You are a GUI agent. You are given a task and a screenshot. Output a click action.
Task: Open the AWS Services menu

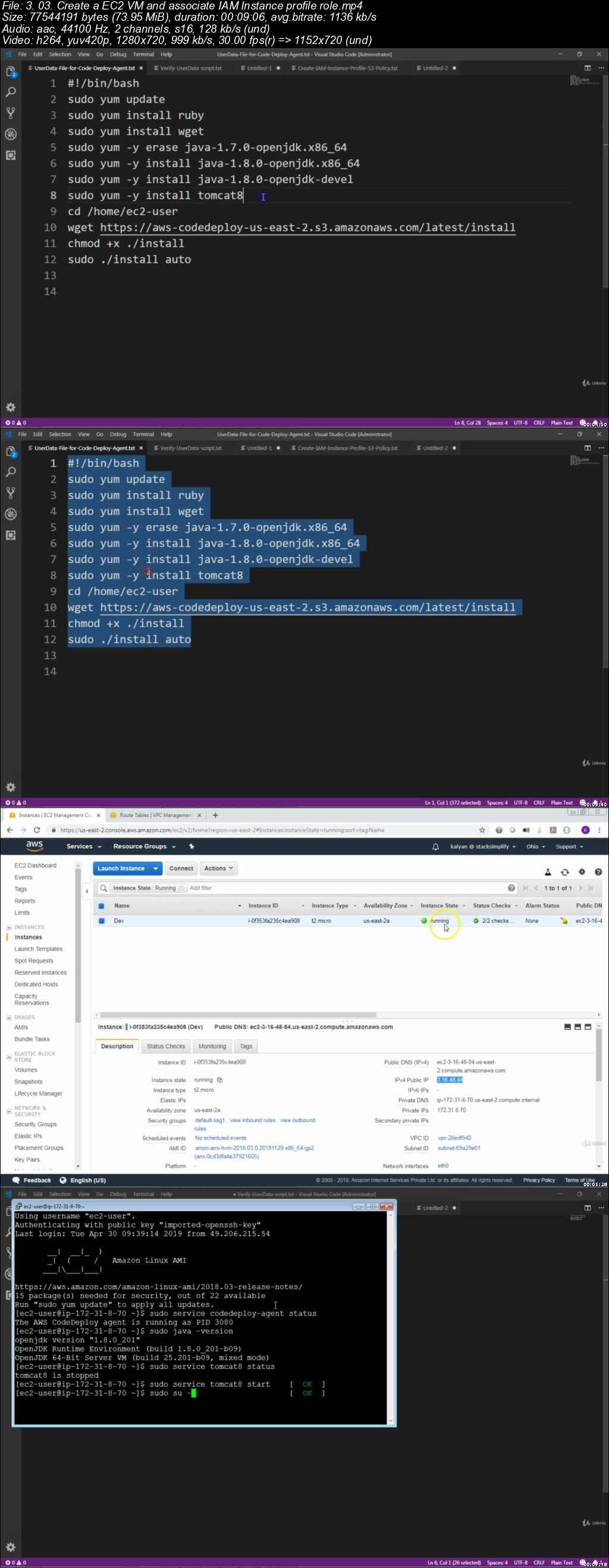[83, 847]
